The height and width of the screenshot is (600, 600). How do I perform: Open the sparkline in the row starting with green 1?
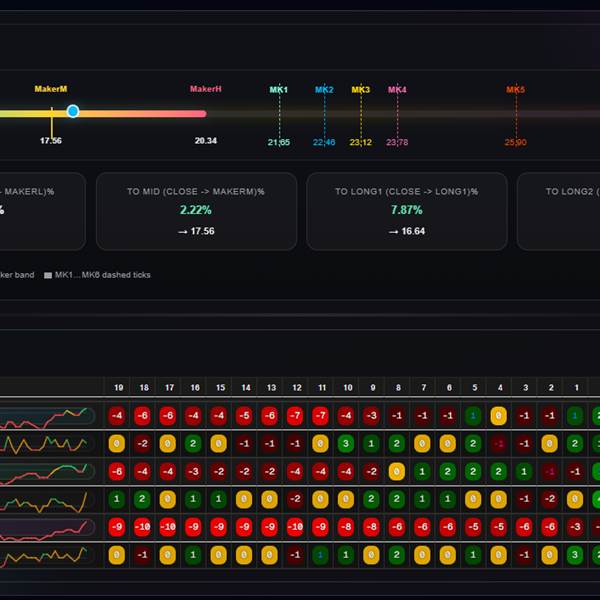click(47, 499)
